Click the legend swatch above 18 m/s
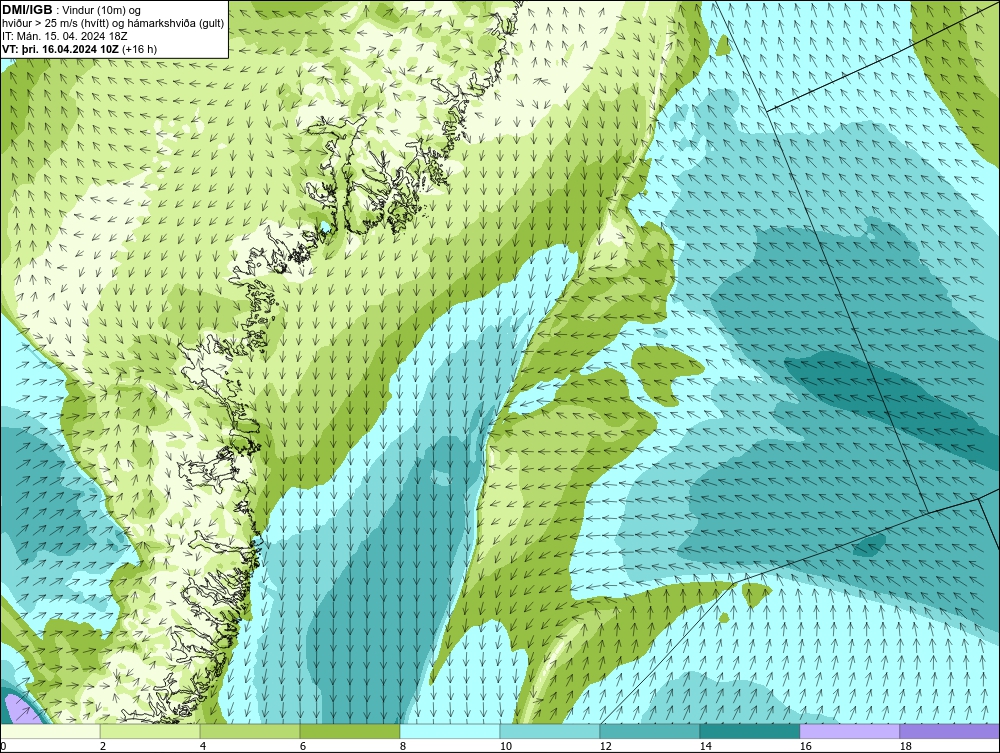Viewport: 1000px width, 753px height. pyautogui.click(x=949, y=731)
